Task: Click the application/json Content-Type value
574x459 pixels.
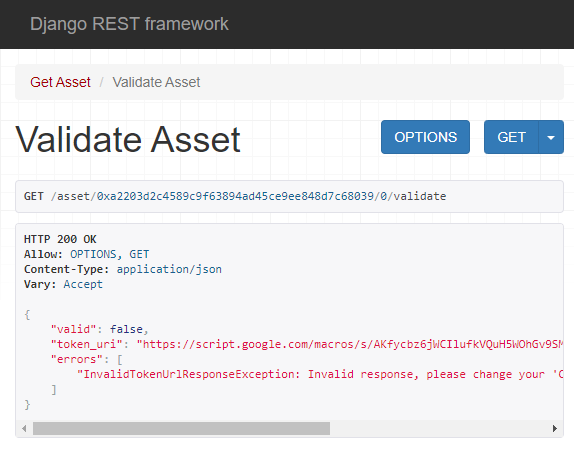Action: click(x=169, y=269)
